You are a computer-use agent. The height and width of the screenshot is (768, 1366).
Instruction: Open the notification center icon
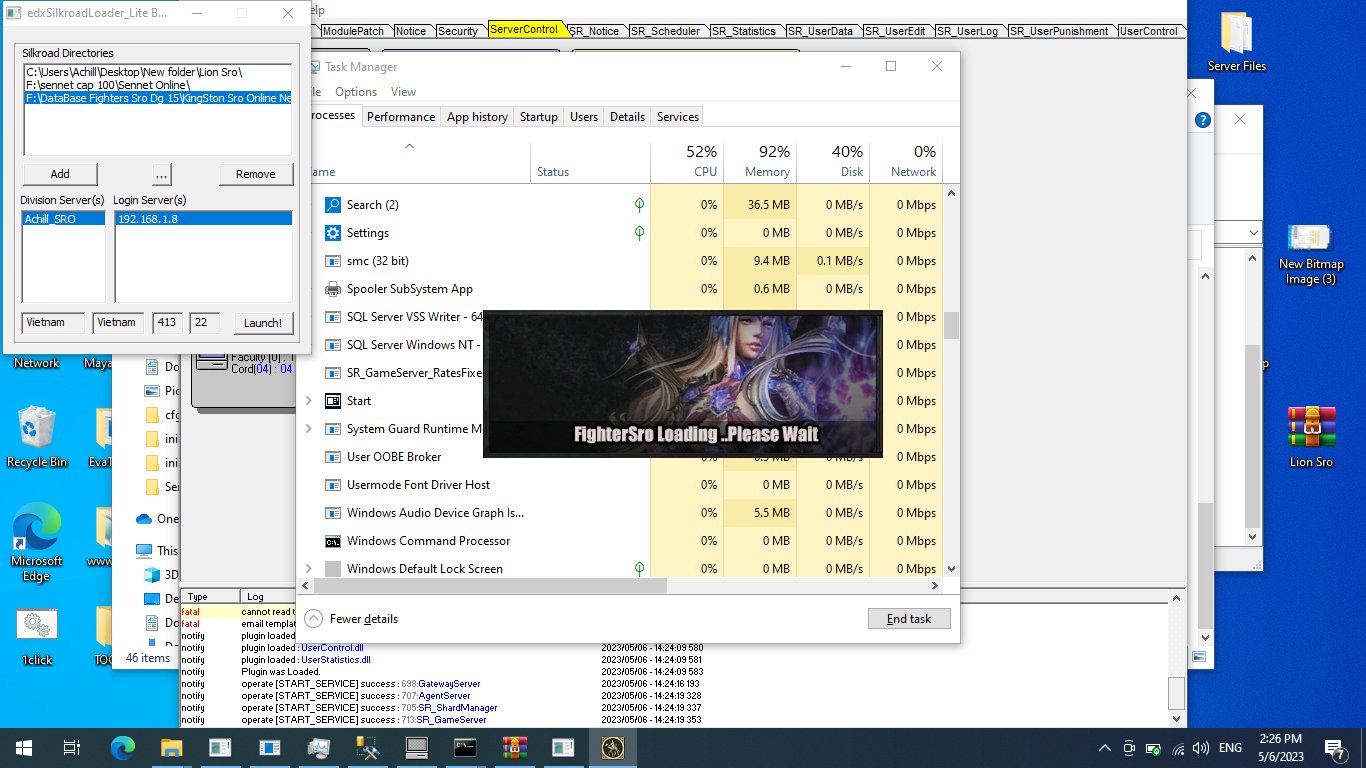click(x=1335, y=747)
